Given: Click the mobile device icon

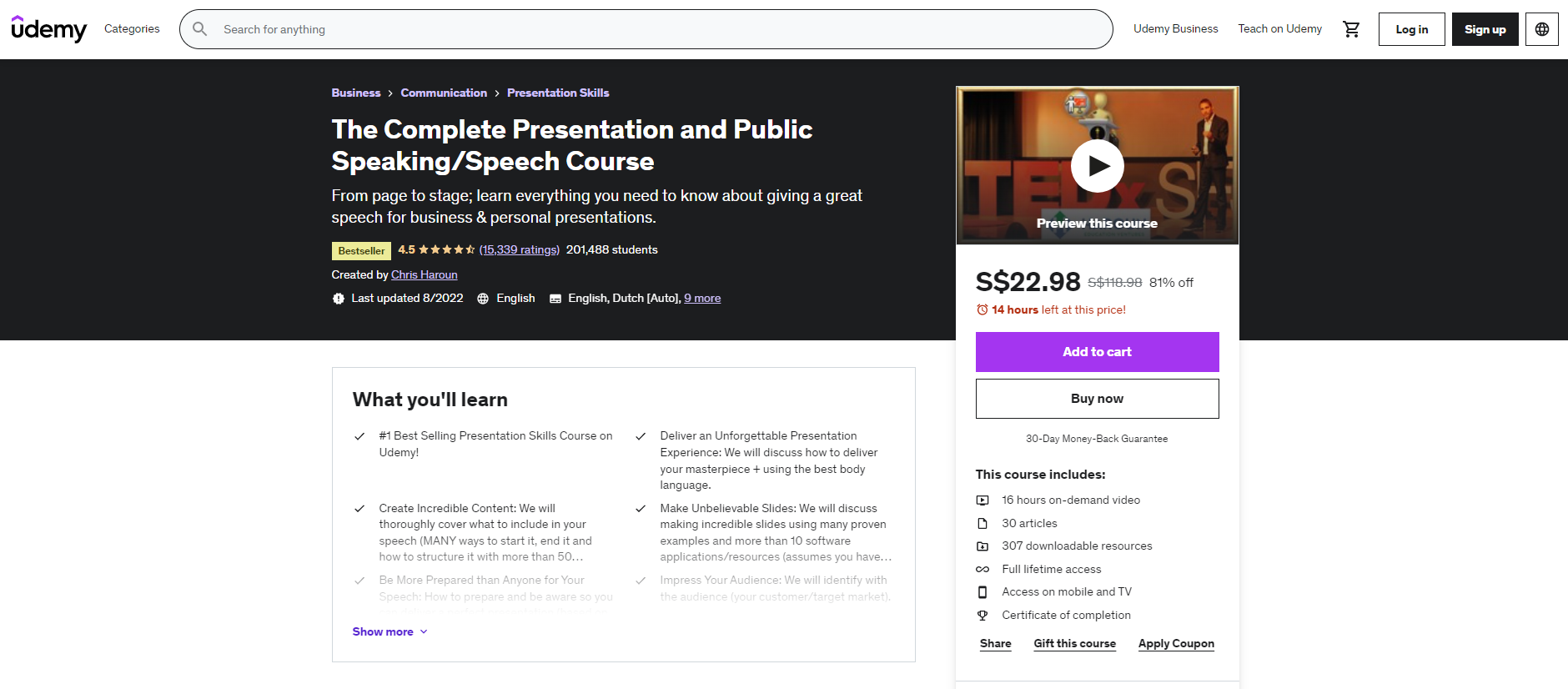Looking at the screenshot, I should coord(983,592).
